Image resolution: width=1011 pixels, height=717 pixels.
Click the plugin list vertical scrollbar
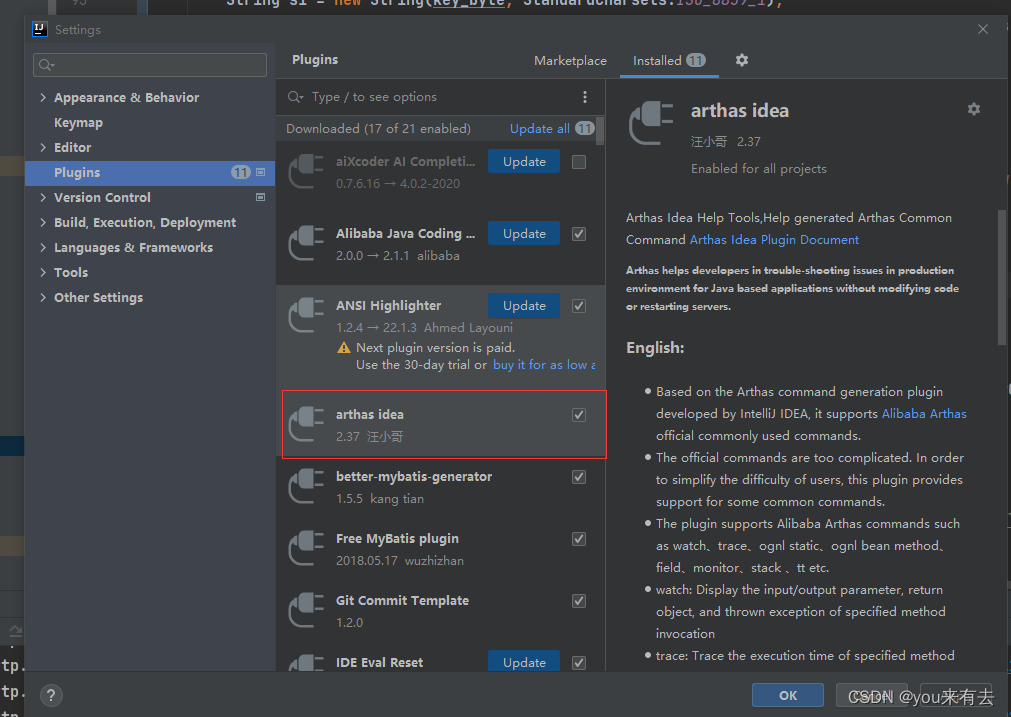coord(600,132)
